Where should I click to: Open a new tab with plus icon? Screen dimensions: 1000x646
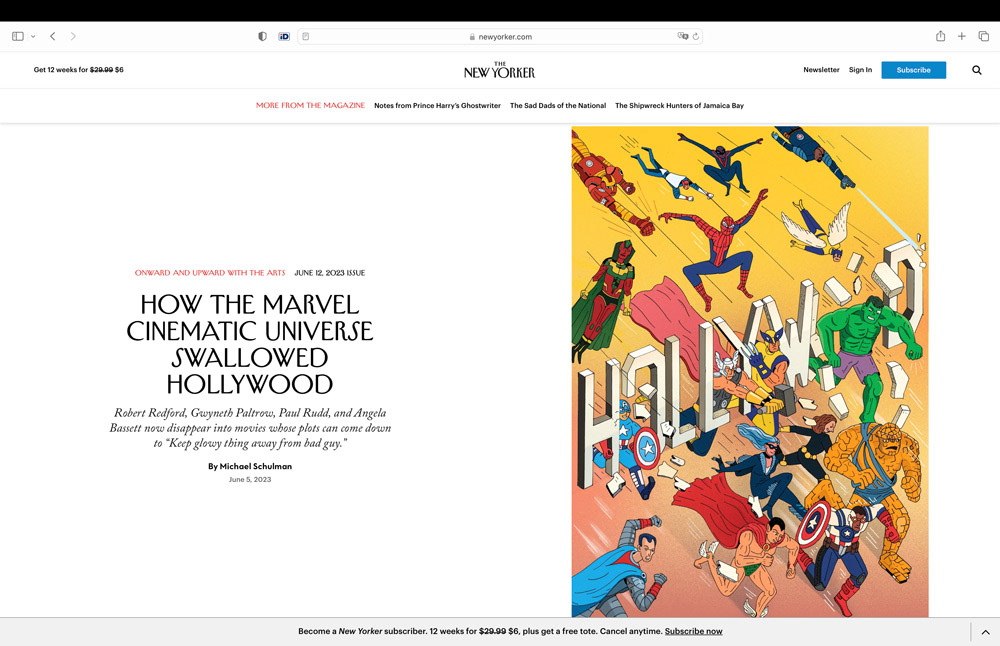[962, 36]
